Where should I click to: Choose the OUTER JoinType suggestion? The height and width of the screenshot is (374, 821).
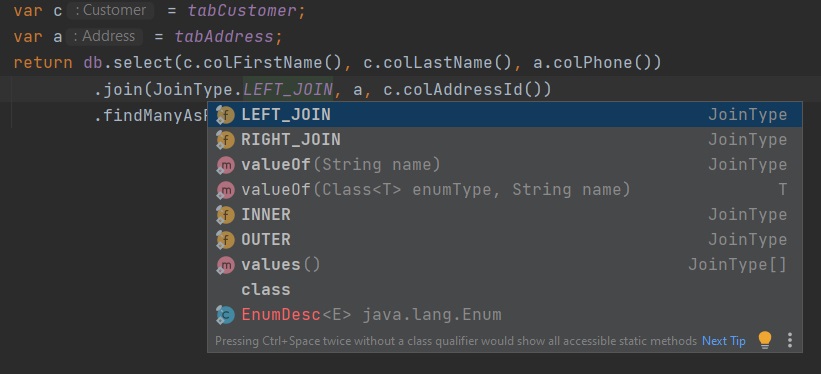tap(505, 240)
